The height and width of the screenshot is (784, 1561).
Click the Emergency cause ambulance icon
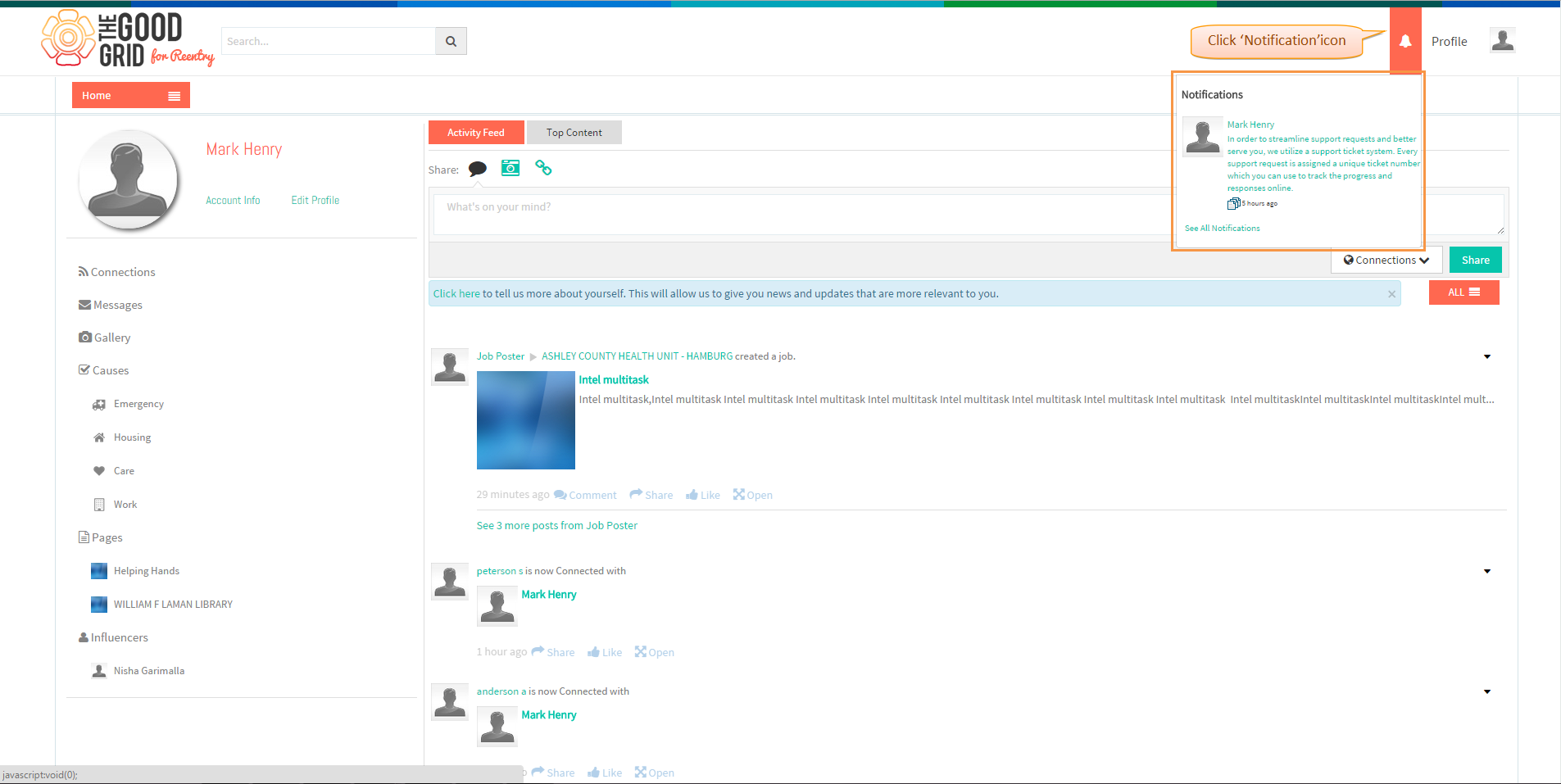(x=99, y=405)
